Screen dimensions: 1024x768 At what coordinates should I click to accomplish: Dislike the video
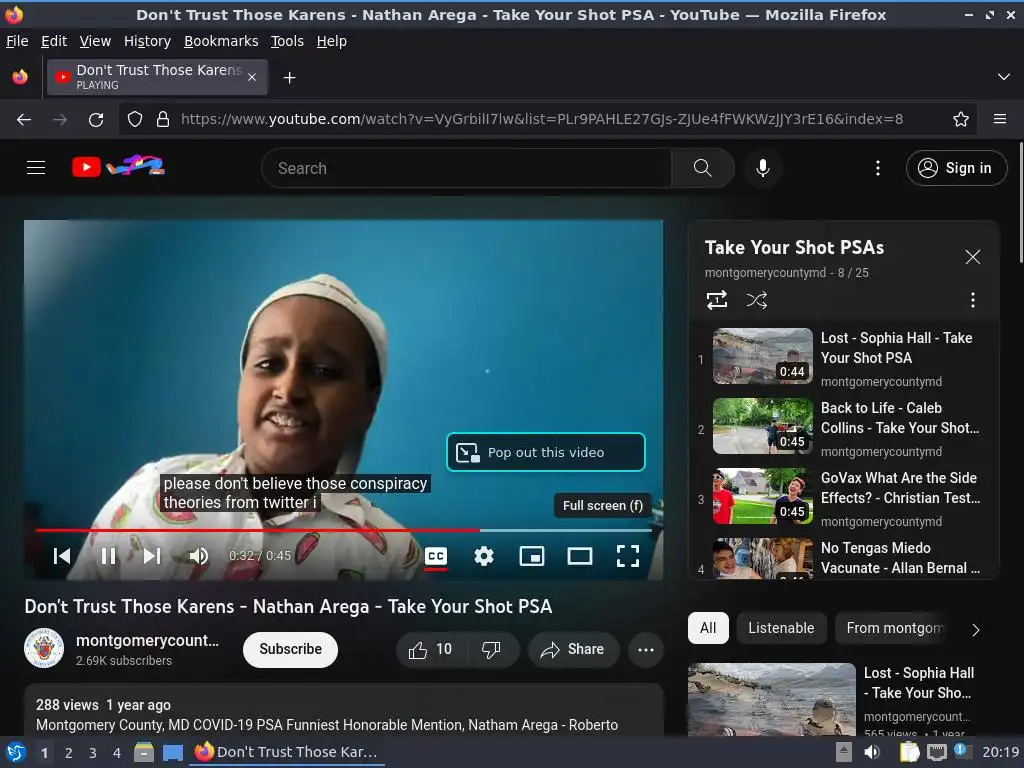pyautogui.click(x=491, y=649)
